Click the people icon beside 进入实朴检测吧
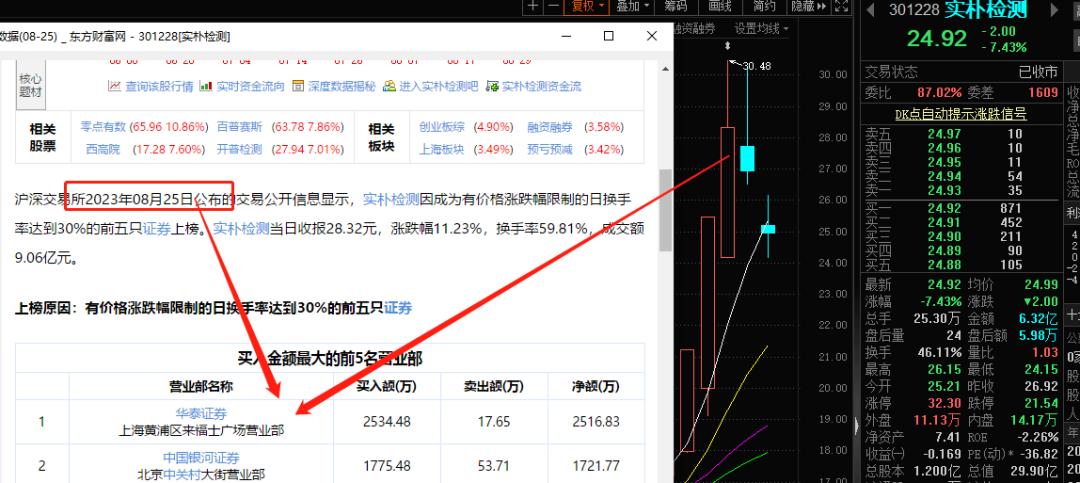Viewport: 1080px width, 483px height. (389, 86)
